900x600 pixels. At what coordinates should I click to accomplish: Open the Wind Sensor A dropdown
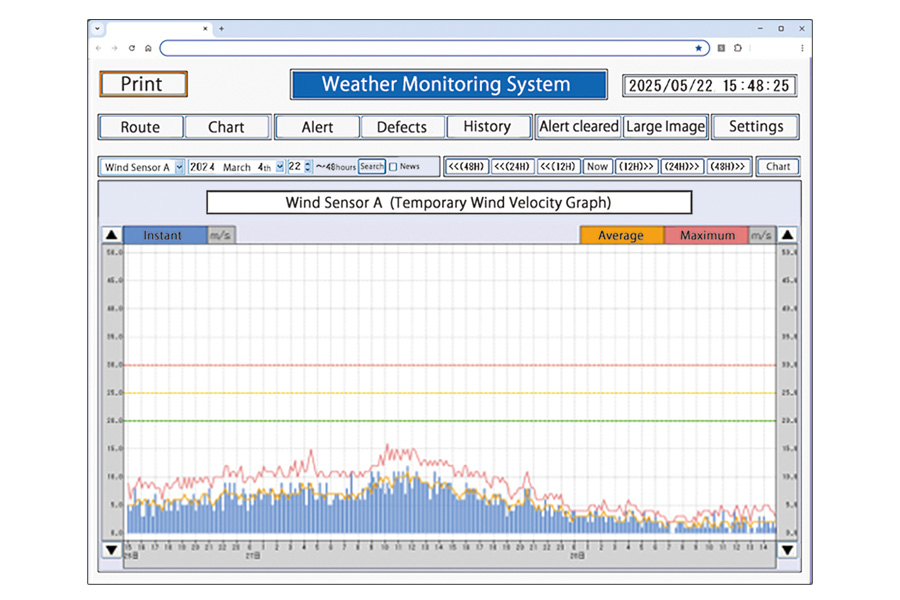142,167
